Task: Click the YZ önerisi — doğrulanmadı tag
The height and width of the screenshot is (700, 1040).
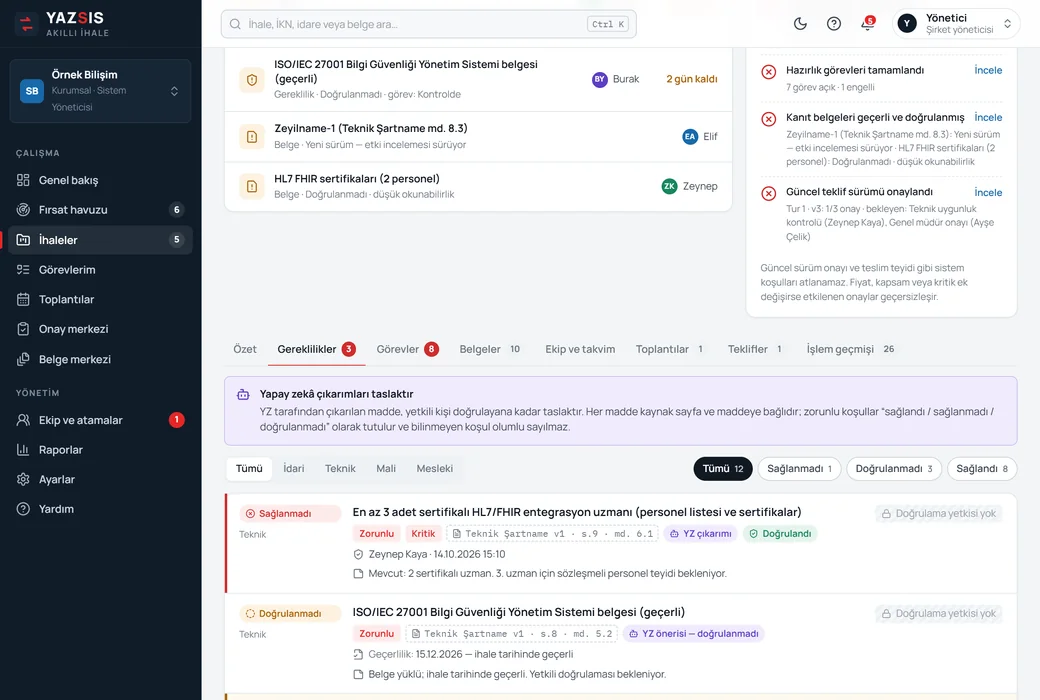Action: (x=694, y=634)
